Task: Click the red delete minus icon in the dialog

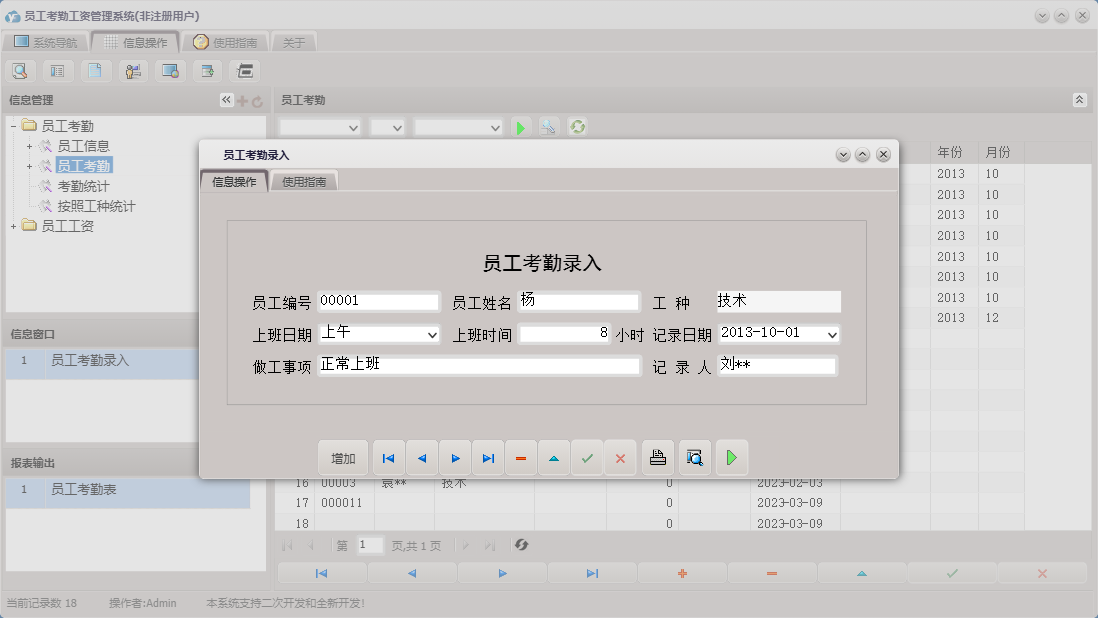Action: click(520, 457)
